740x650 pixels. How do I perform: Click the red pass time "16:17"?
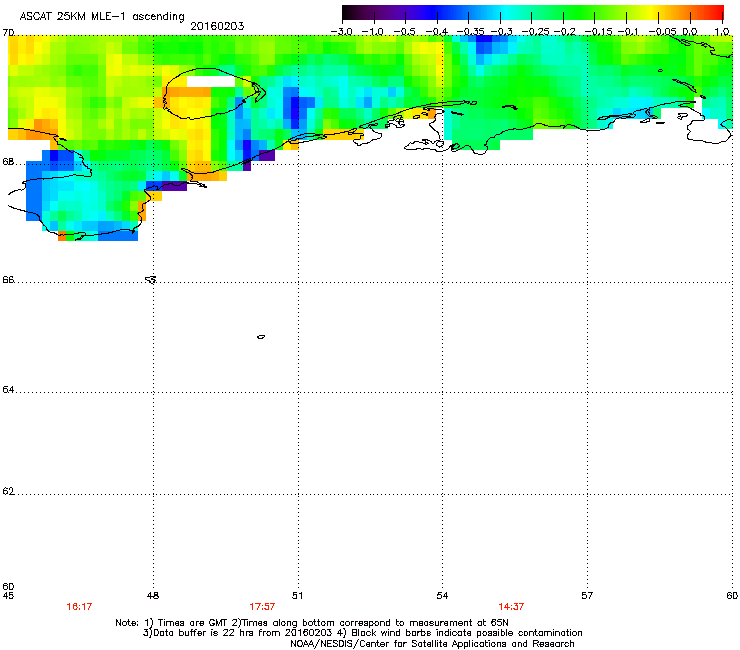pos(79,607)
